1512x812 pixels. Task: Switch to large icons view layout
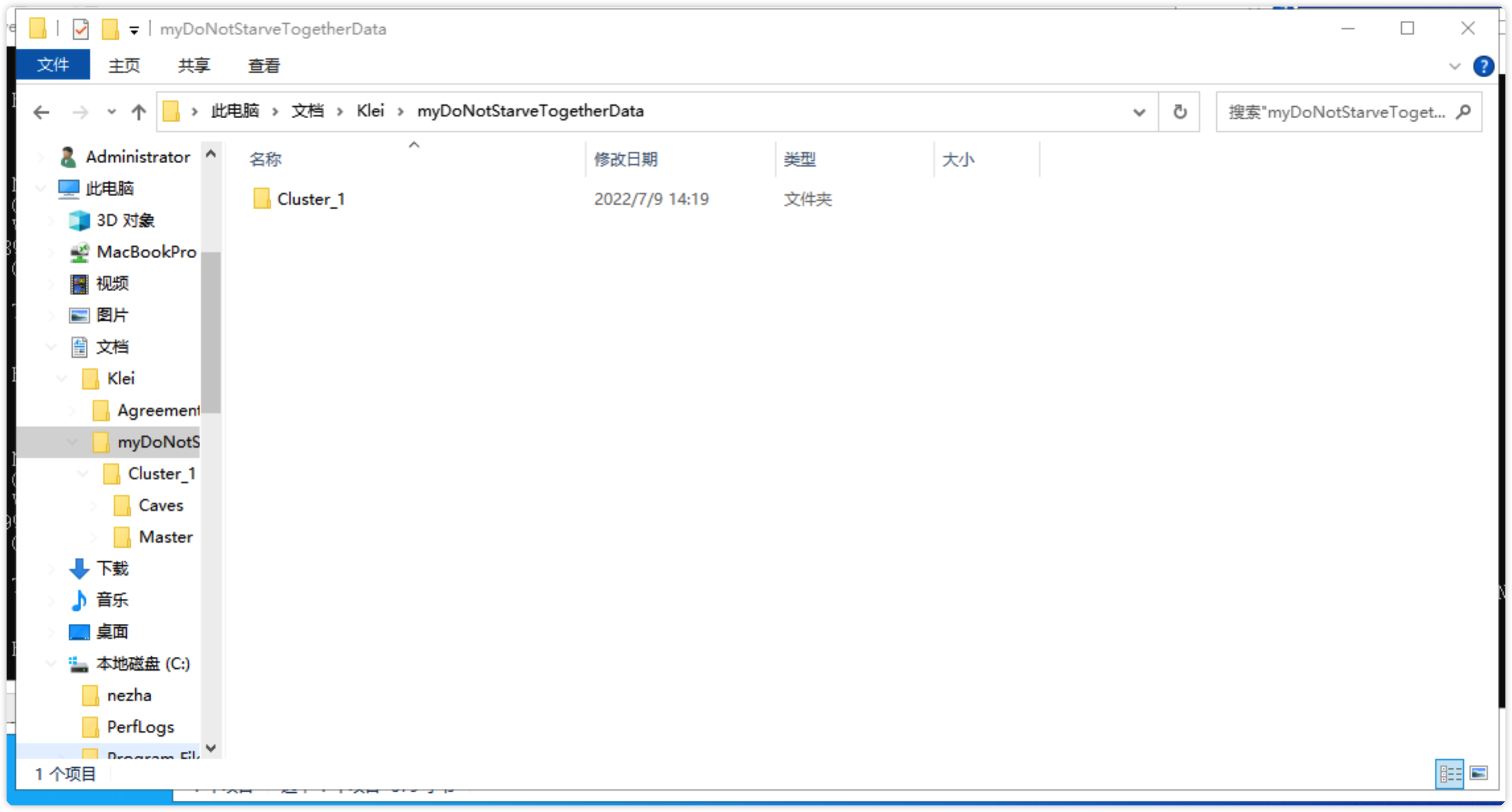pyautogui.click(x=1479, y=773)
